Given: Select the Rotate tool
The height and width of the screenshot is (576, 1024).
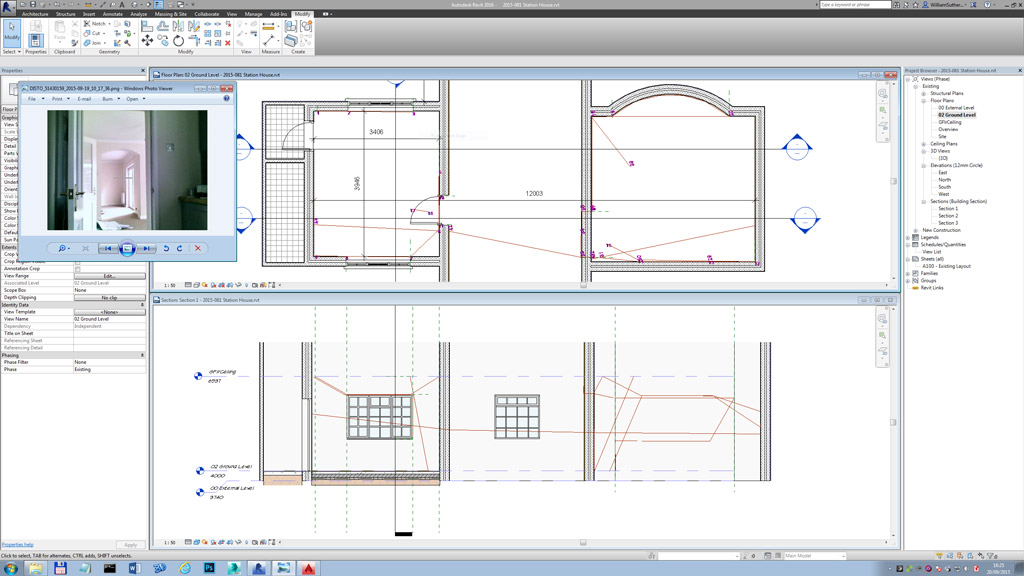Looking at the screenshot, I should (178, 41).
